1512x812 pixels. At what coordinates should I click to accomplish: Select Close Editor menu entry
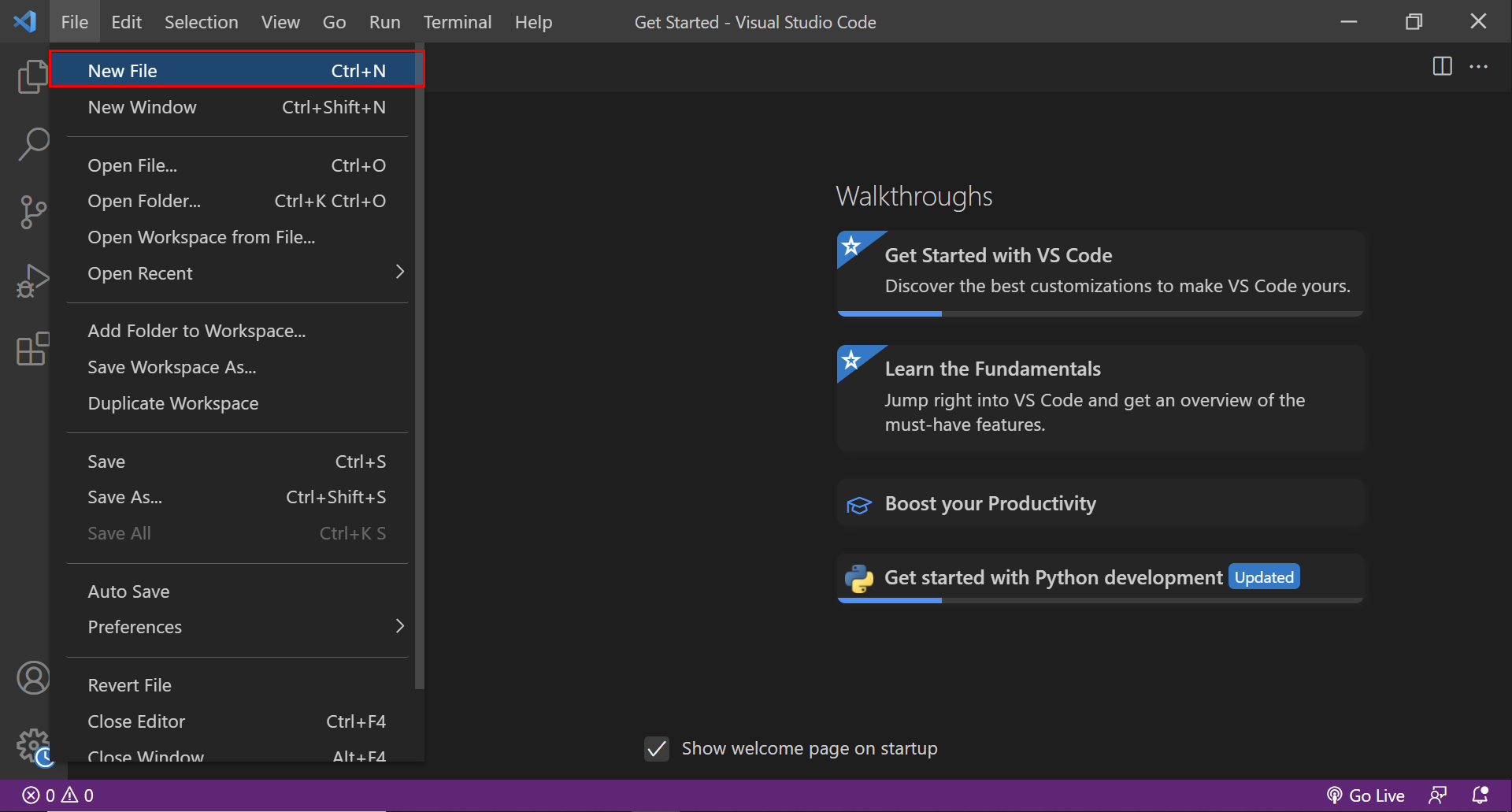click(237, 721)
